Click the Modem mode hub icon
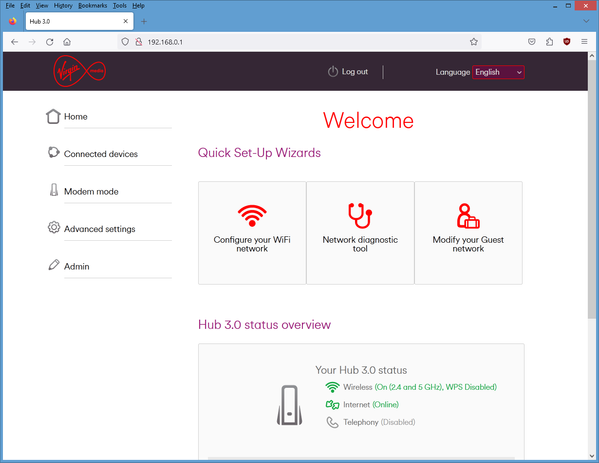Screen dimensions: 599x463 (x=54, y=189)
